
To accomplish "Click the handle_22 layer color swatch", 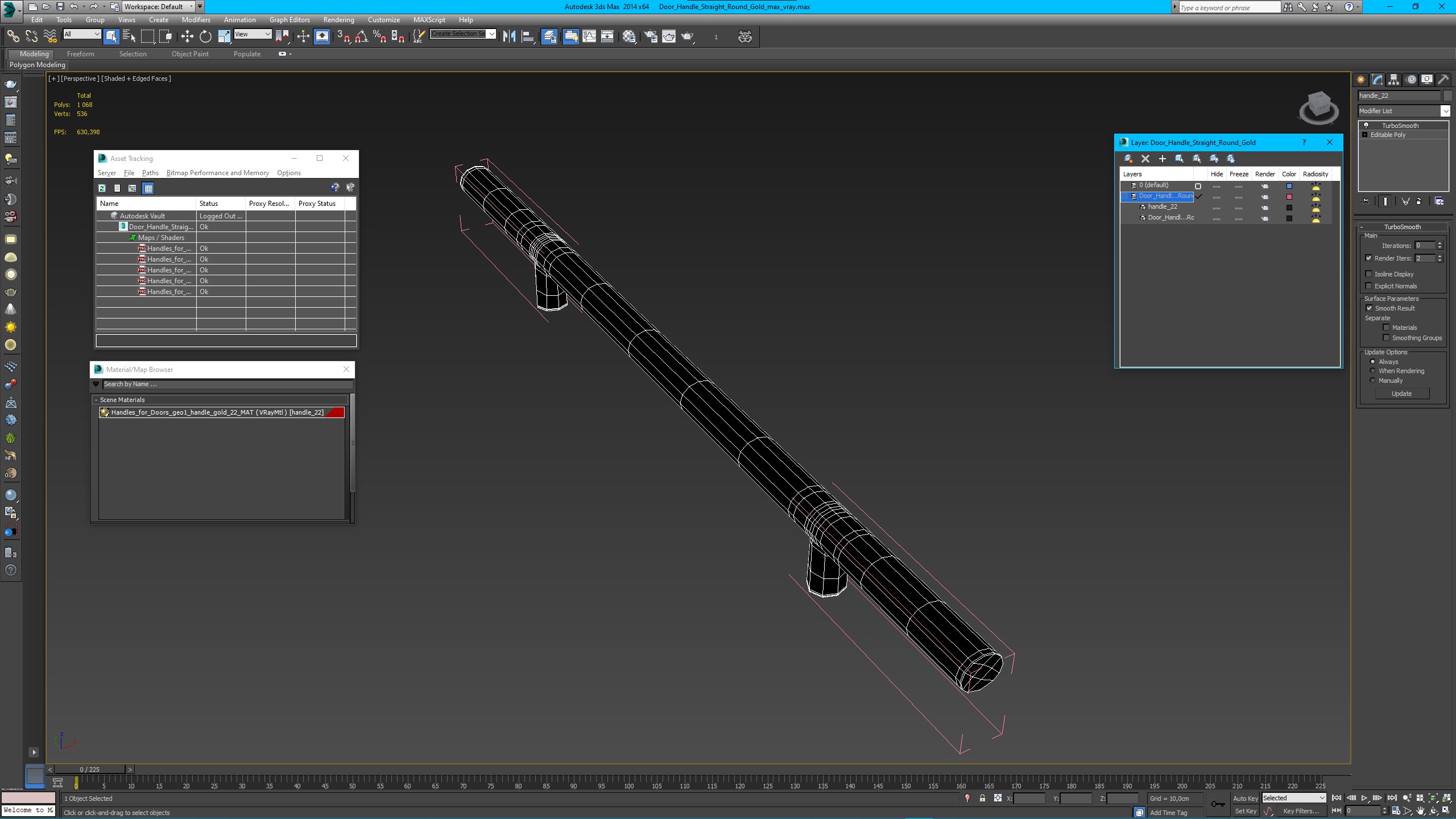I will tap(1289, 208).
